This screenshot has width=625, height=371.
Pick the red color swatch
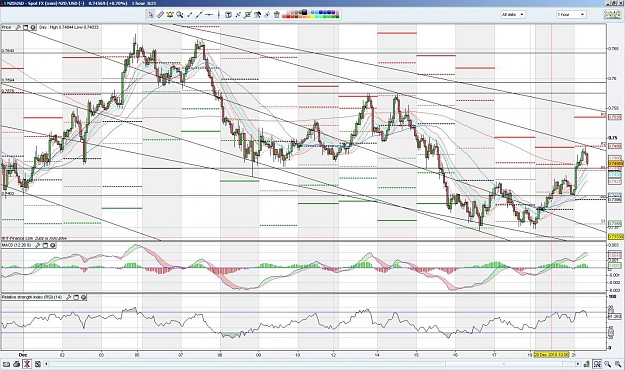coord(288,17)
